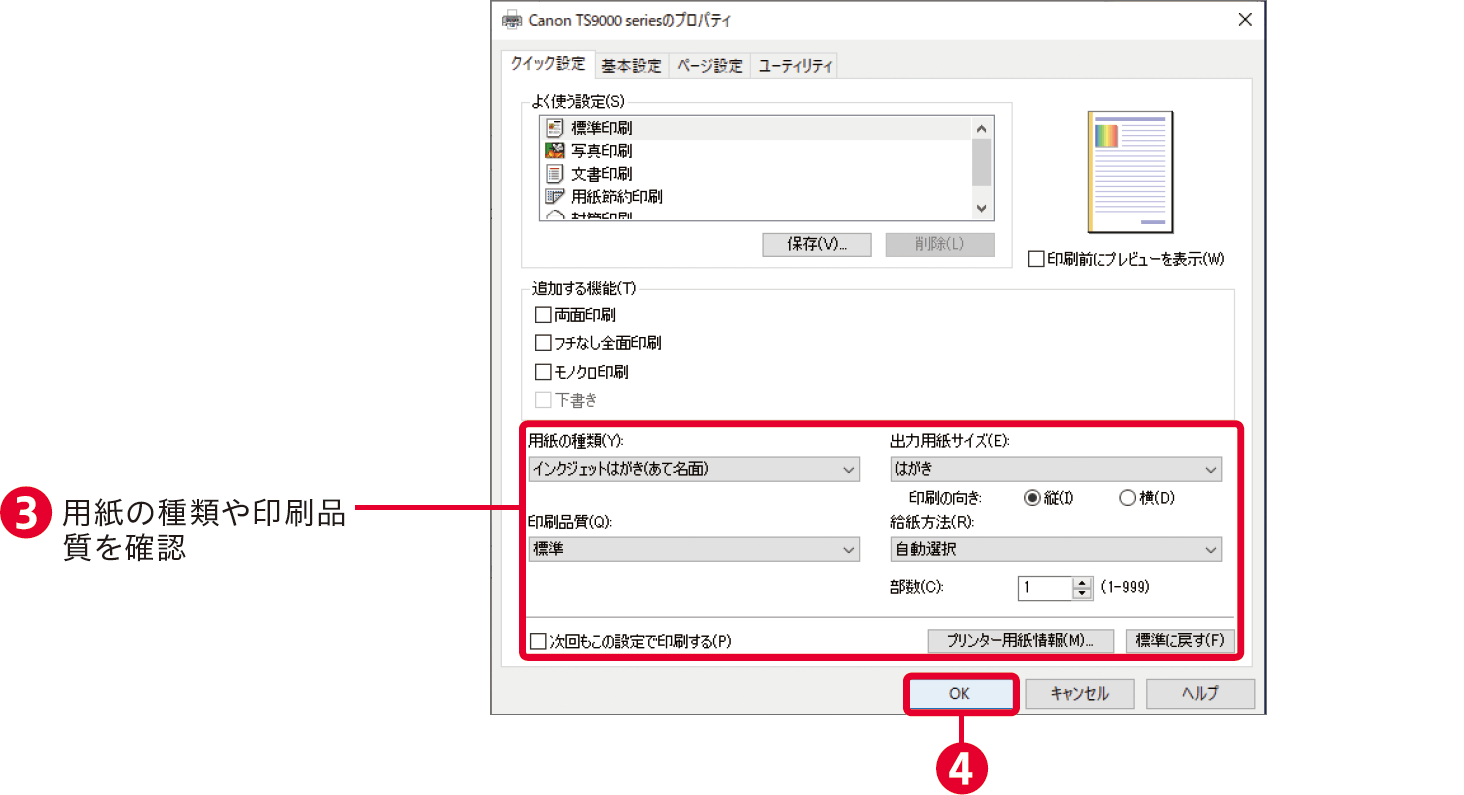Click キャンセル button
Viewport: 1464px width, 795px height.
tap(1079, 693)
